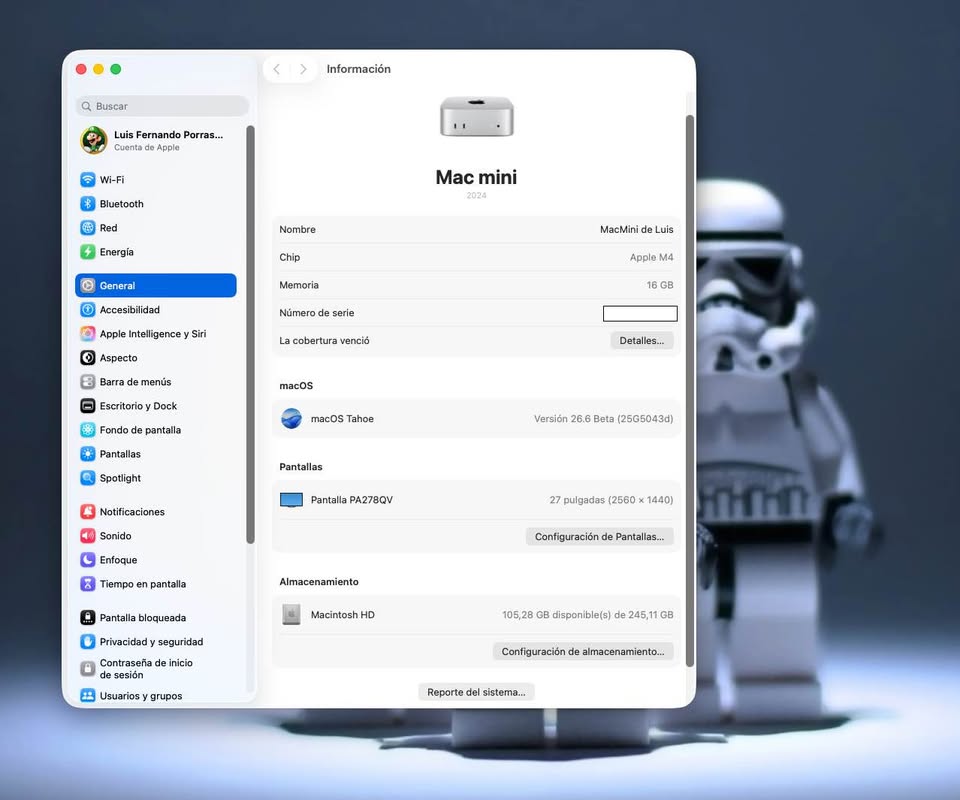
Task: Click the Buscar search field
Action: pyautogui.click(x=162, y=106)
